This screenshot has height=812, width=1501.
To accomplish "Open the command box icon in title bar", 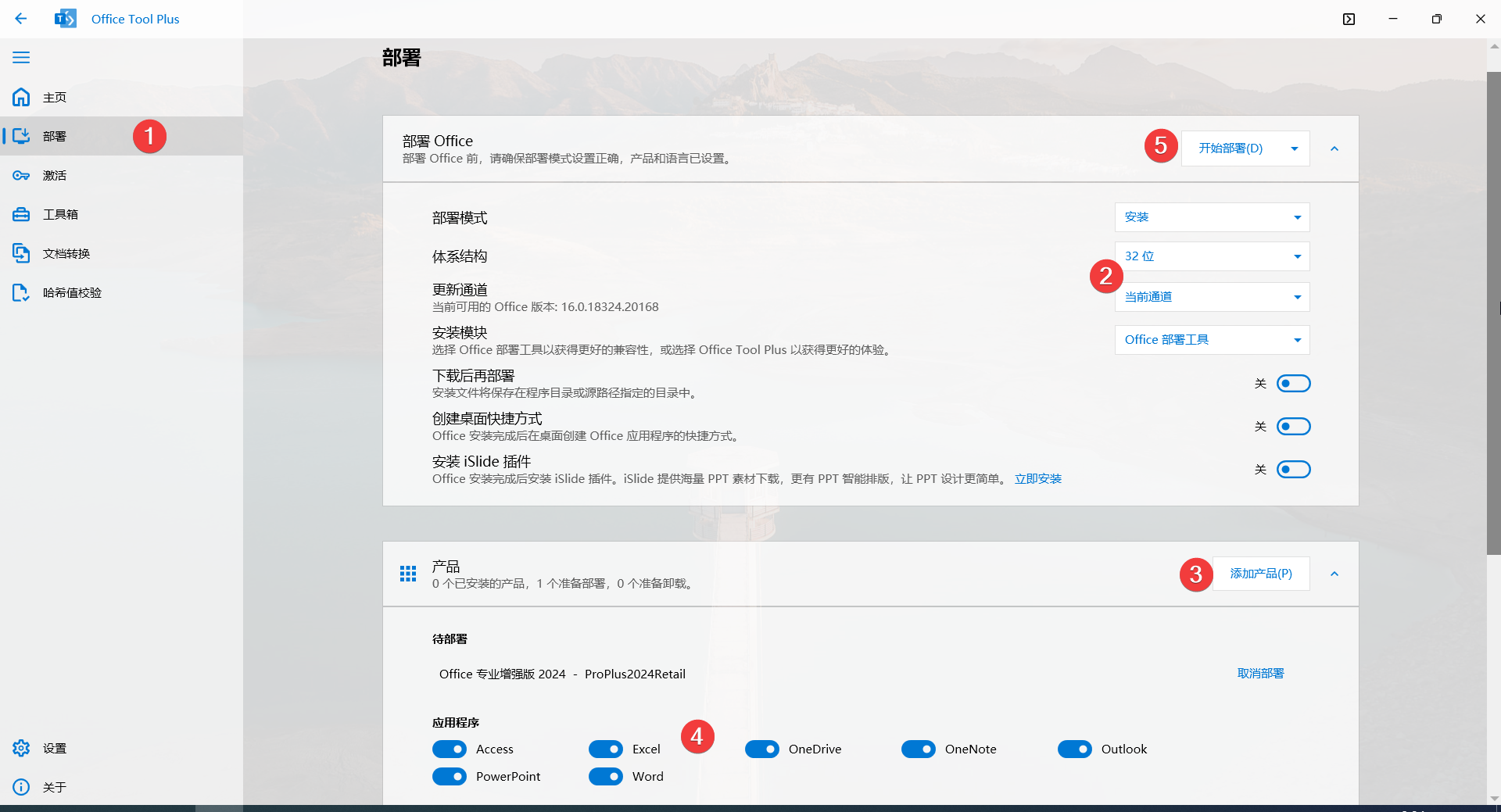I will (1349, 19).
